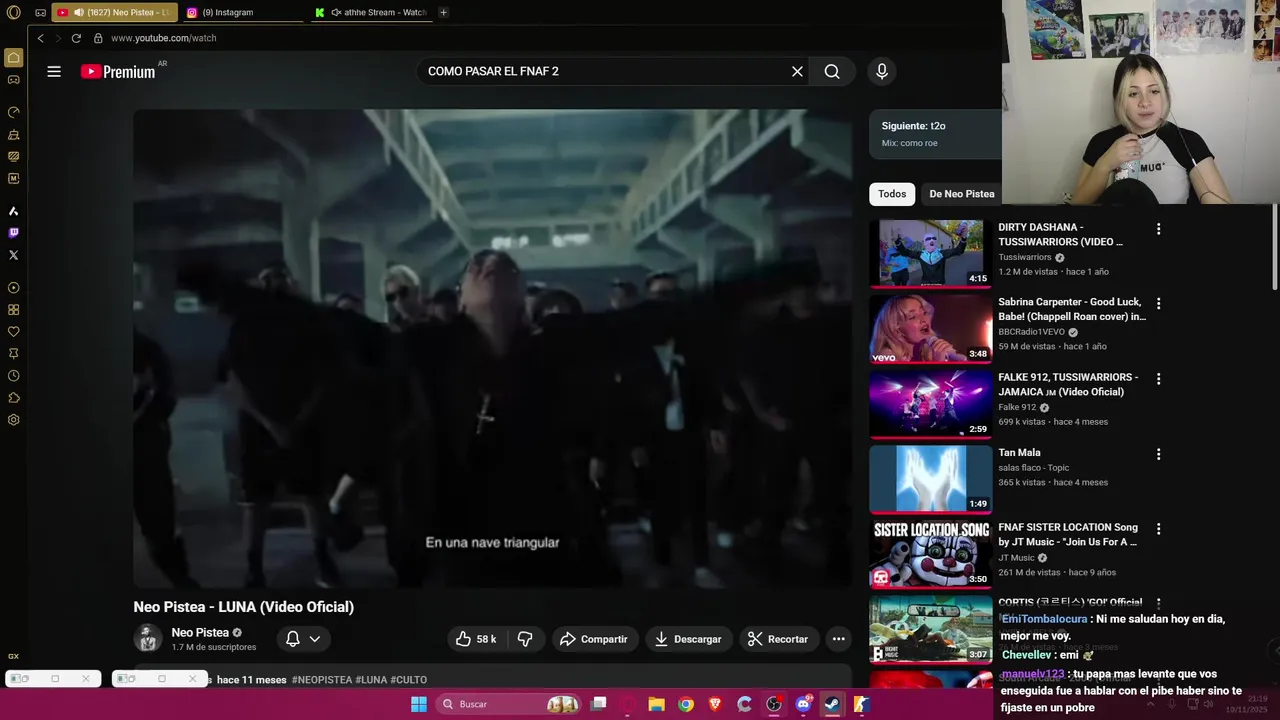Screen dimensions: 1280x720
Task: Open FNAF SISTER LOCATION Song thumbnail
Action: (x=930, y=554)
